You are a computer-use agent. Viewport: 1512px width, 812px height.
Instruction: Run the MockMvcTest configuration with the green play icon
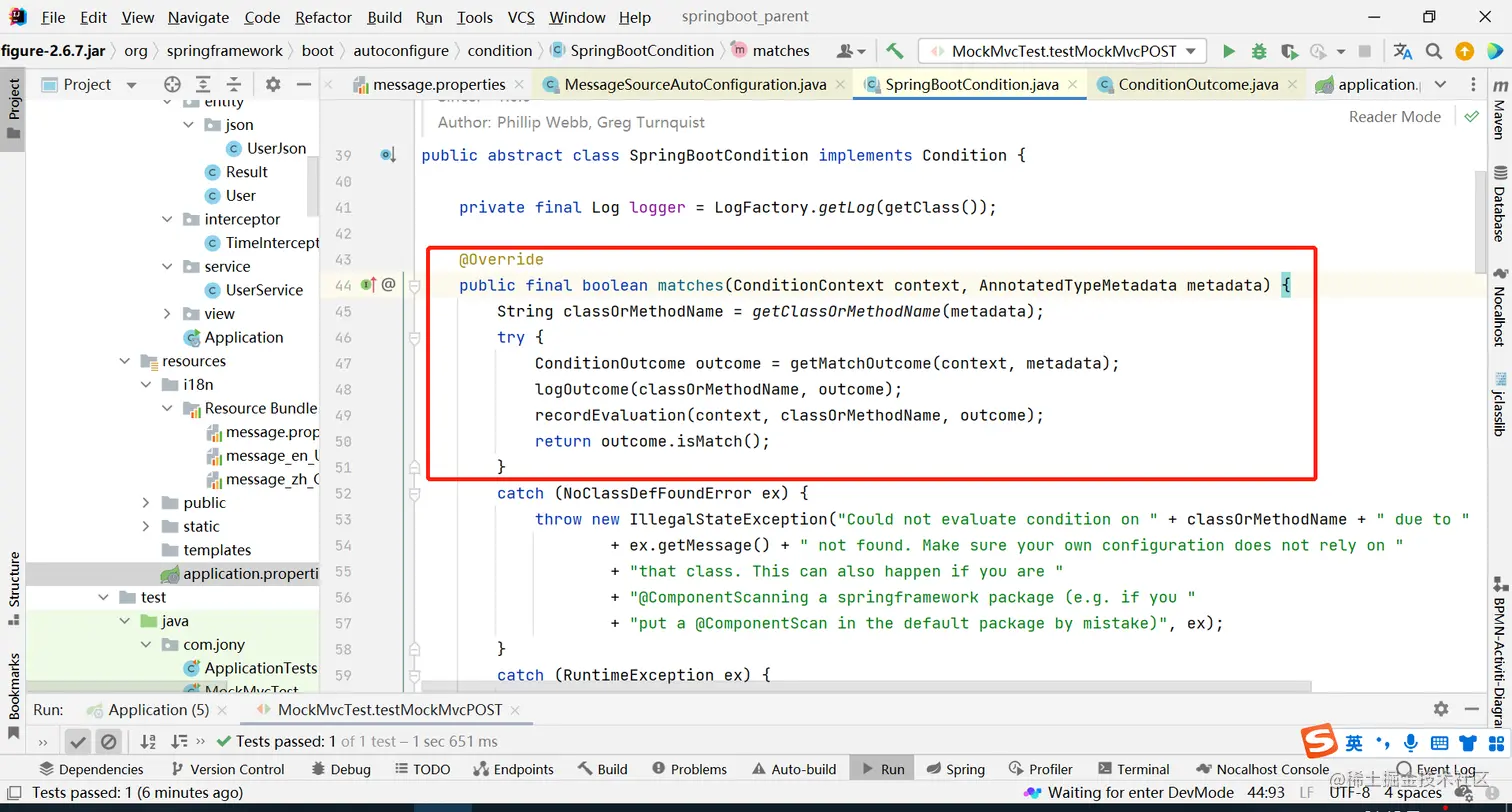(1229, 51)
